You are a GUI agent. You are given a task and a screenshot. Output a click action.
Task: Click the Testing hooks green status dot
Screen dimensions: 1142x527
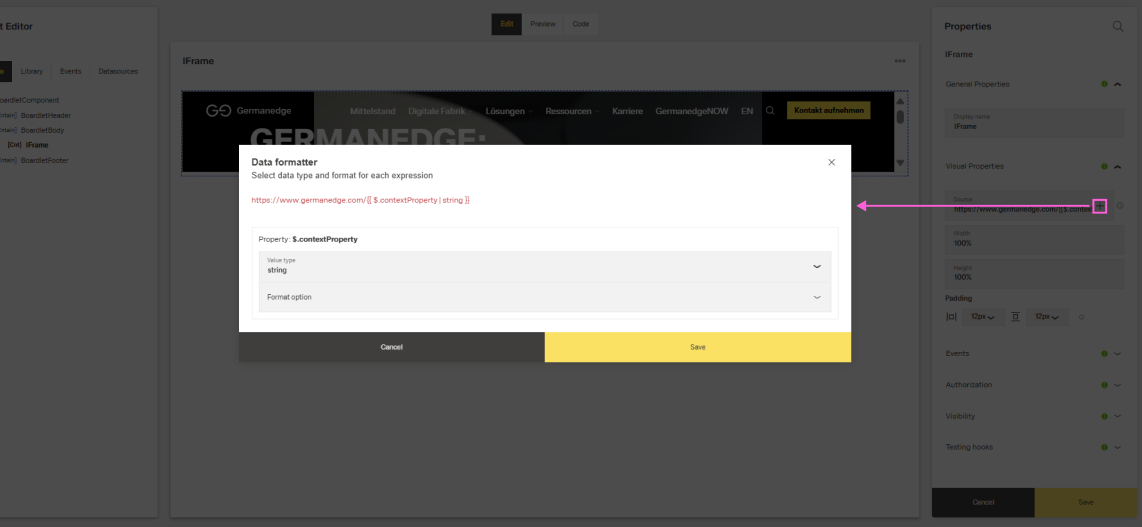[1104, 447]
